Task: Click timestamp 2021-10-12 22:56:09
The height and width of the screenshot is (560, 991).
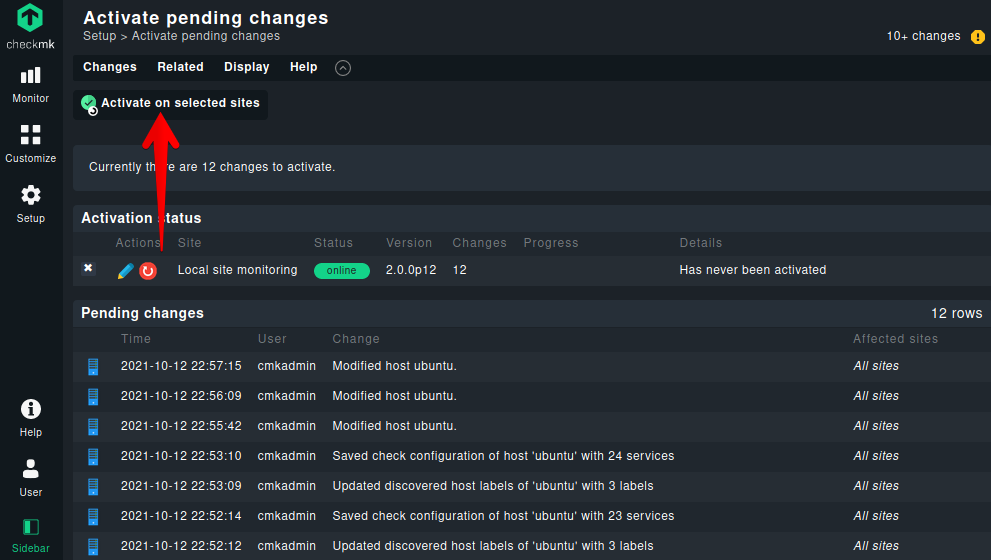Action: tap(181, 396)
